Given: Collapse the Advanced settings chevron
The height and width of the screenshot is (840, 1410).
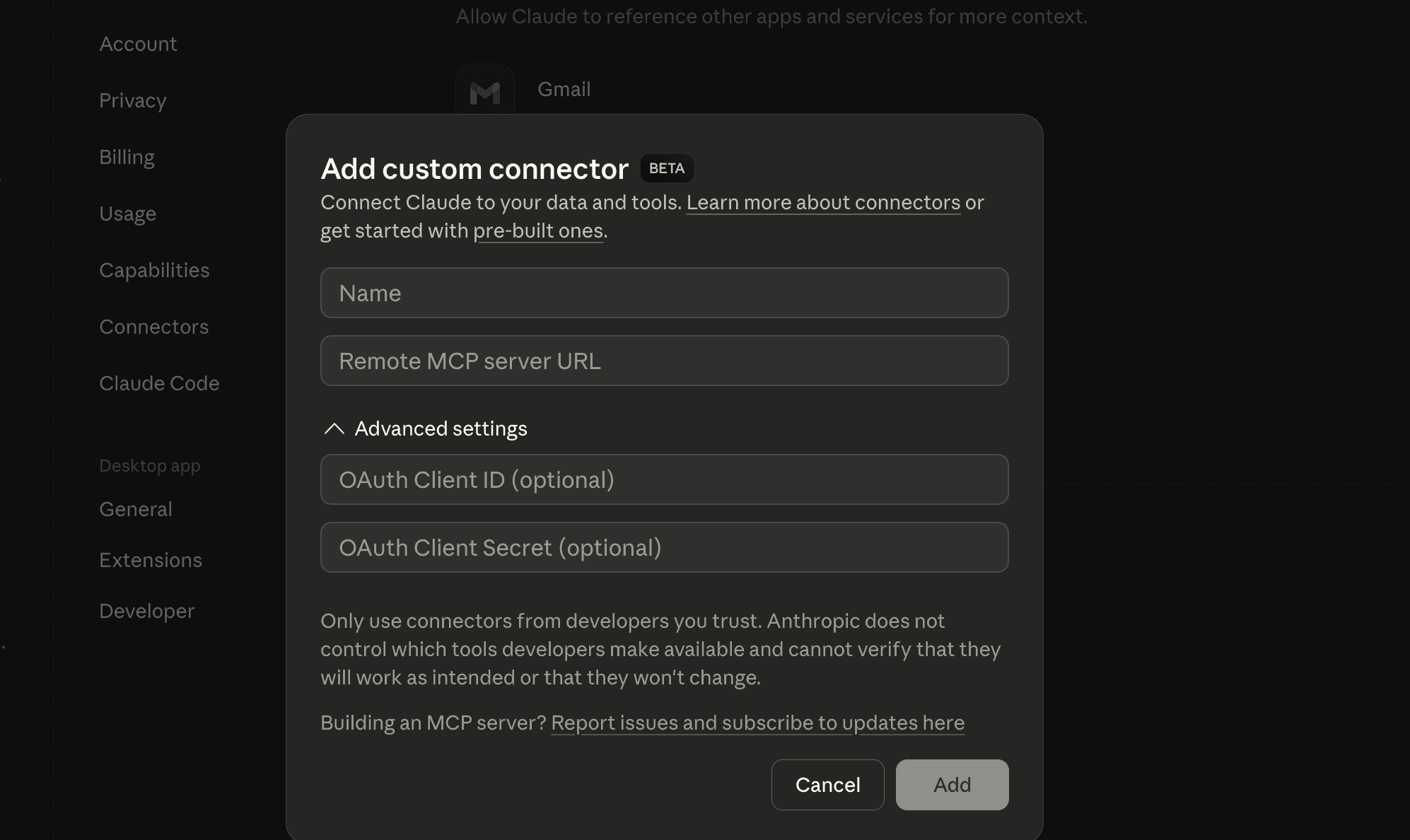Looking at the screenshot, I should [334, 428].
